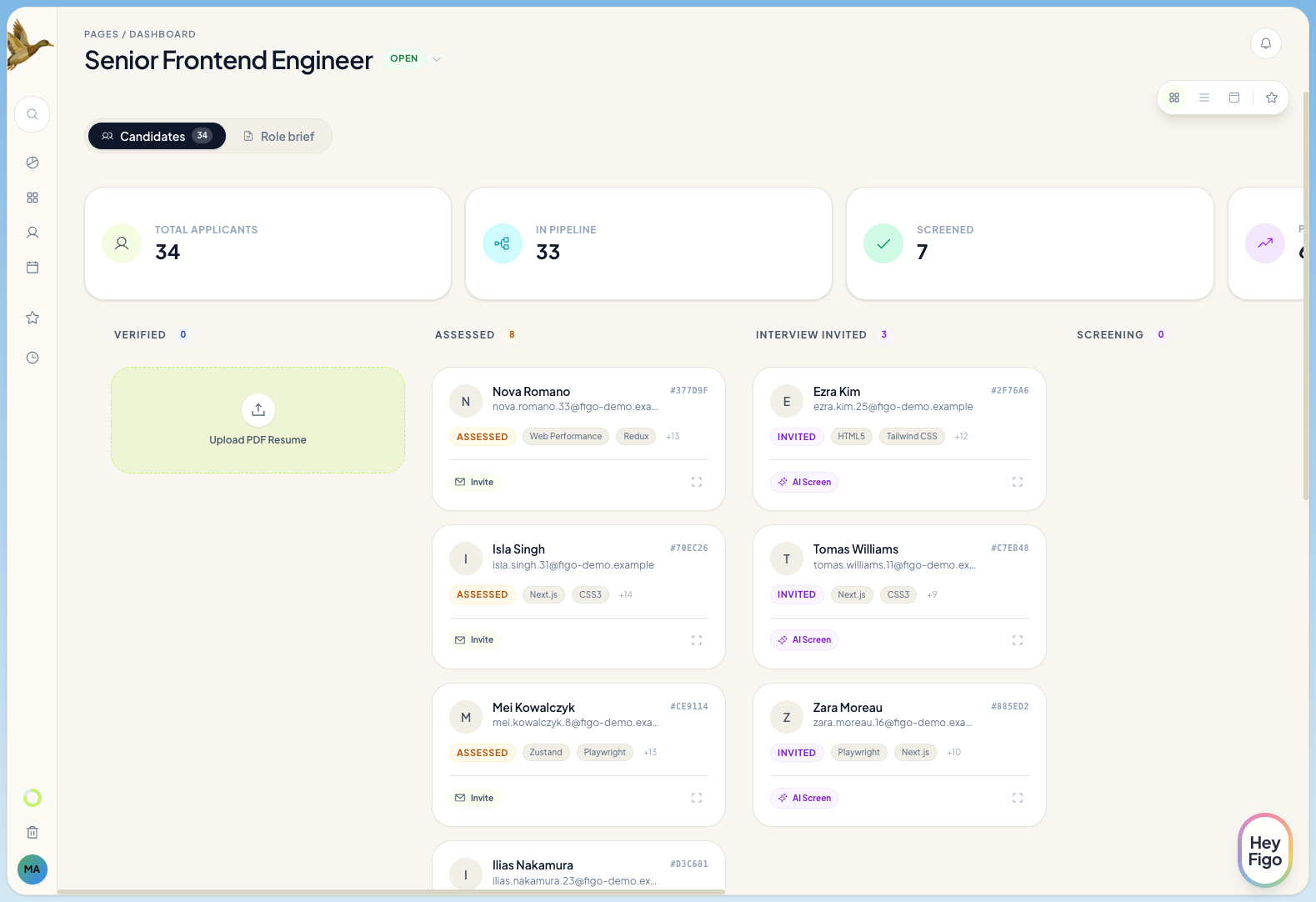Switch to calendar view layout

pos(1234,98)
